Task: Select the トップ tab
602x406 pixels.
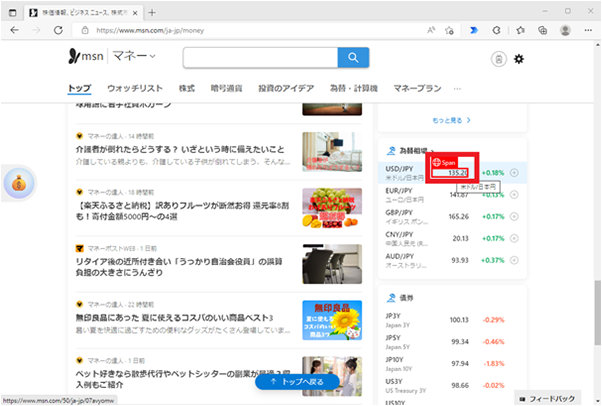Action: 79,88
